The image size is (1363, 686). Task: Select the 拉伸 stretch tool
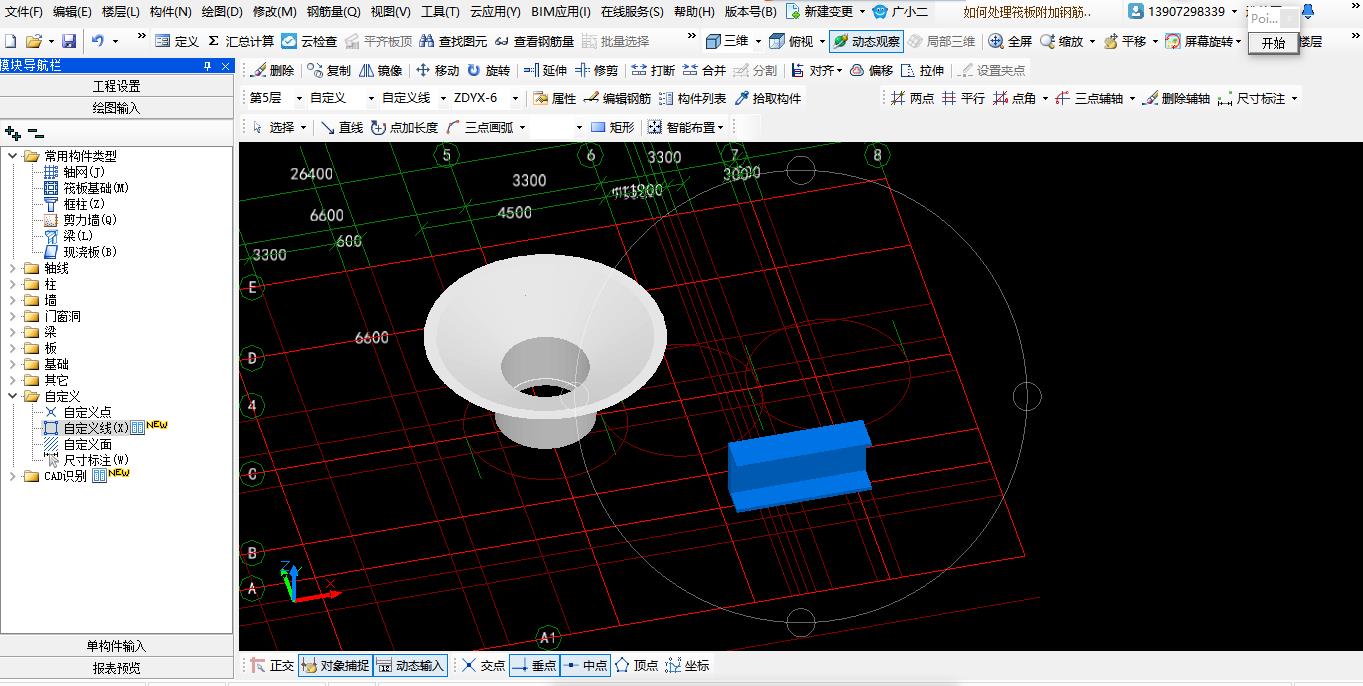point(922,71)
